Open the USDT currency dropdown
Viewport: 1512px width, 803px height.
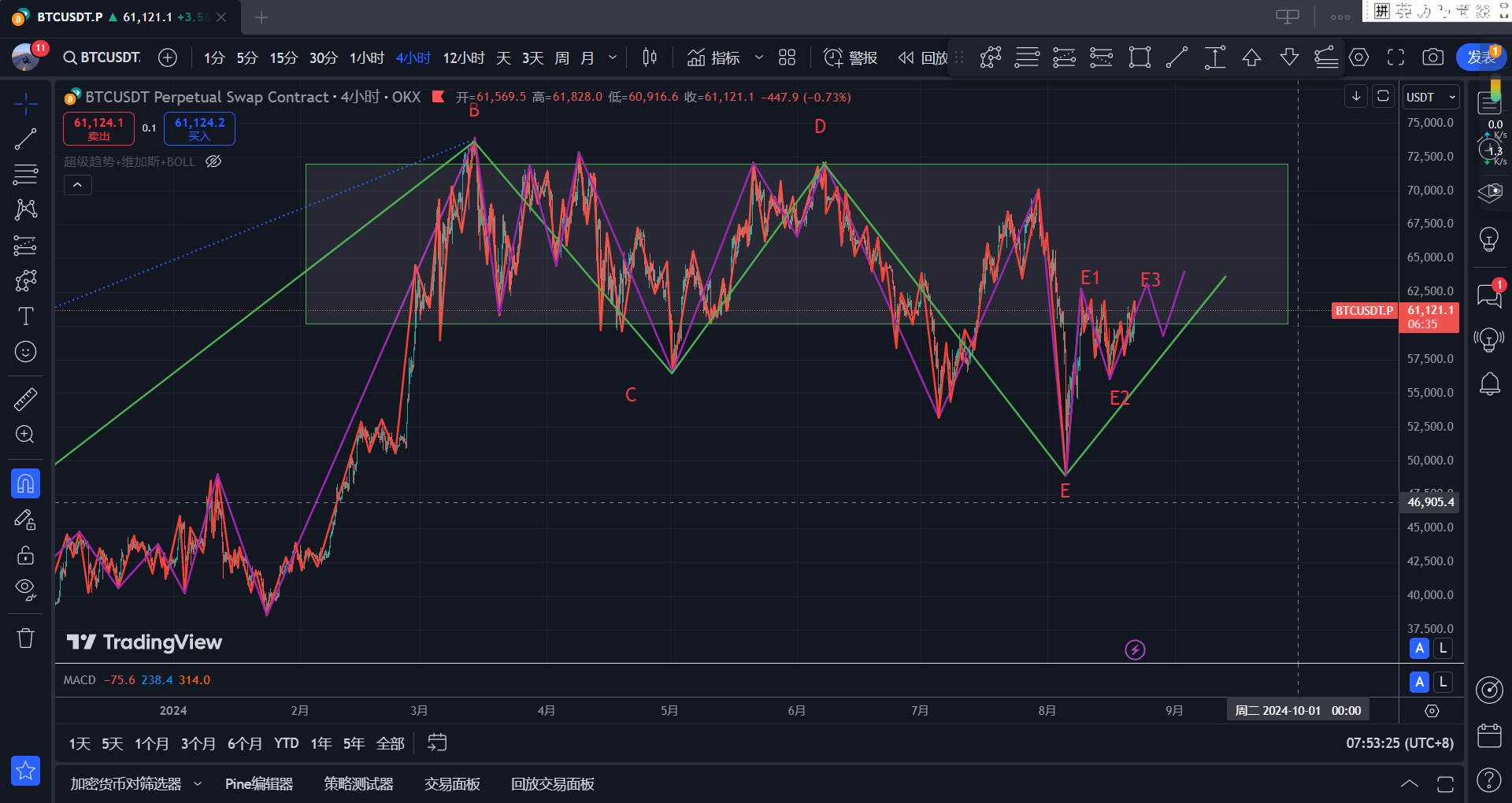(x=1431, y=97)
